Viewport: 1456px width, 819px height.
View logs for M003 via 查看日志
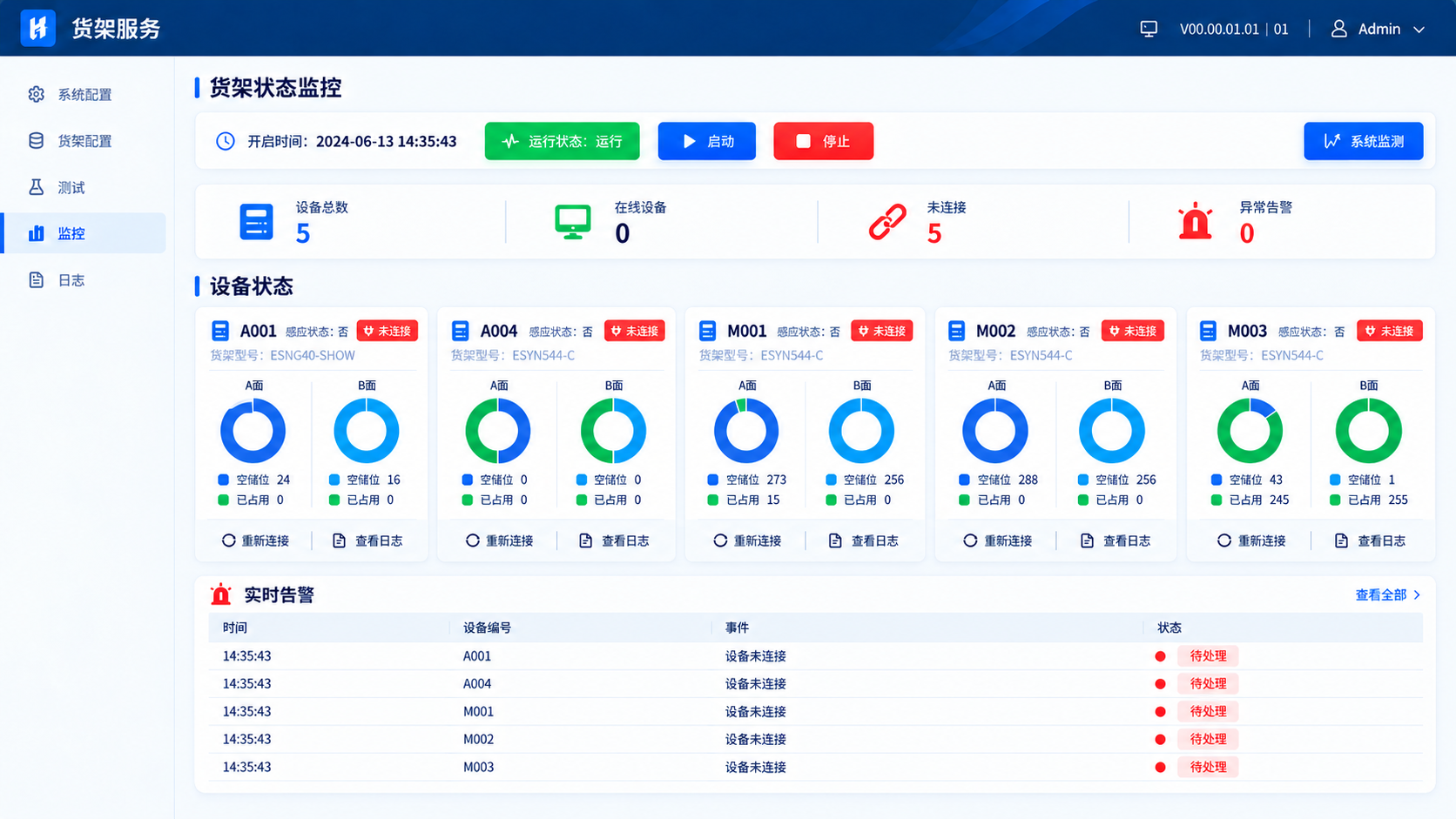pyautogui.click(x=1370, y=540)
